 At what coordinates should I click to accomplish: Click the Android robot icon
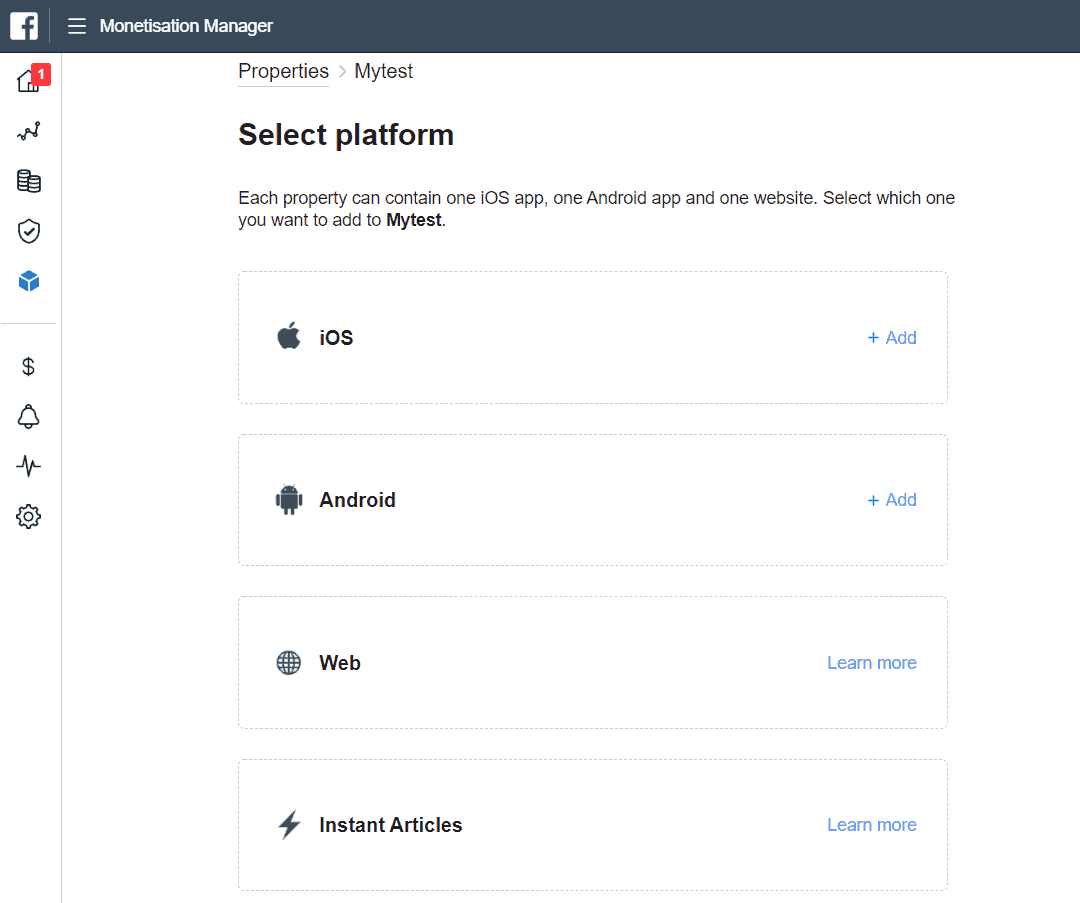click(x=289, y=500)
